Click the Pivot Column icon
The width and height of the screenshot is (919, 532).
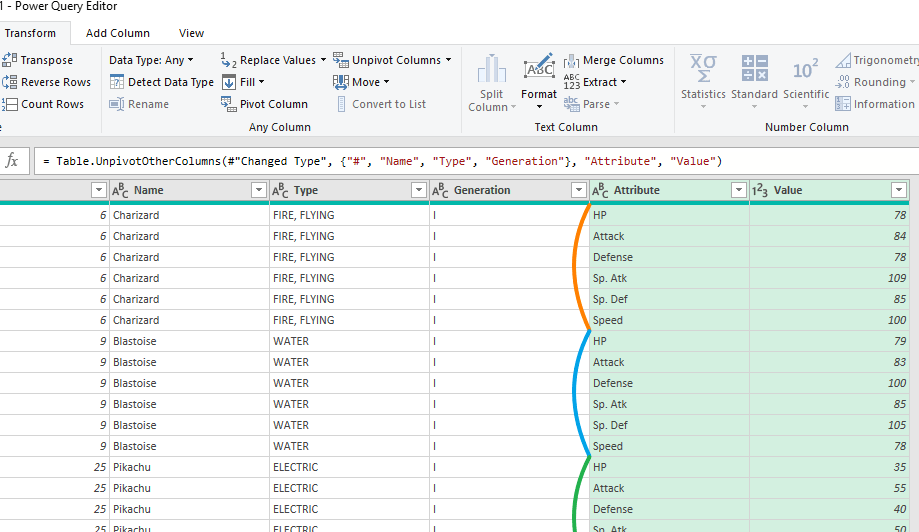(229, 104)
